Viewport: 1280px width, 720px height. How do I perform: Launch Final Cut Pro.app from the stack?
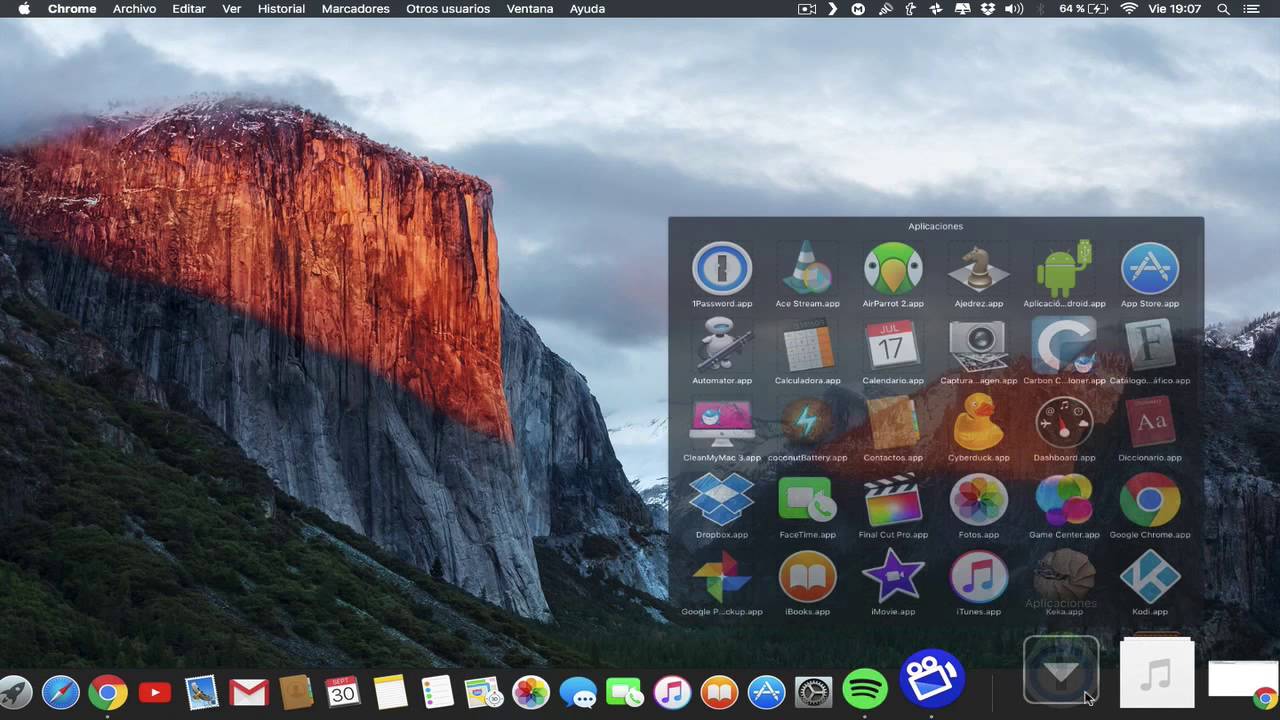point(893,499)
